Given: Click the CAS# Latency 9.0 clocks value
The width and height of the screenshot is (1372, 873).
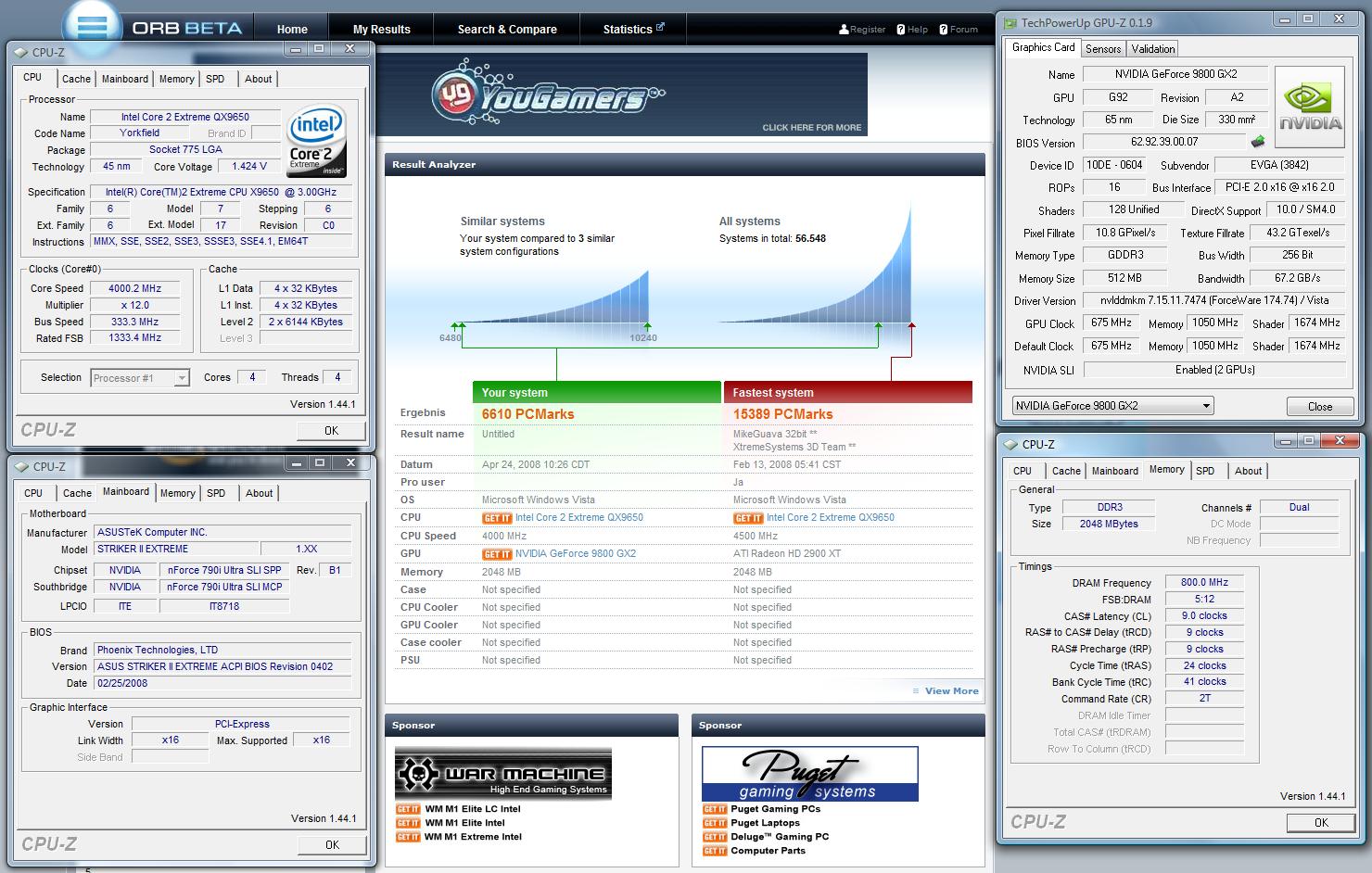Looking at the screenshot, I should 1204,616.
